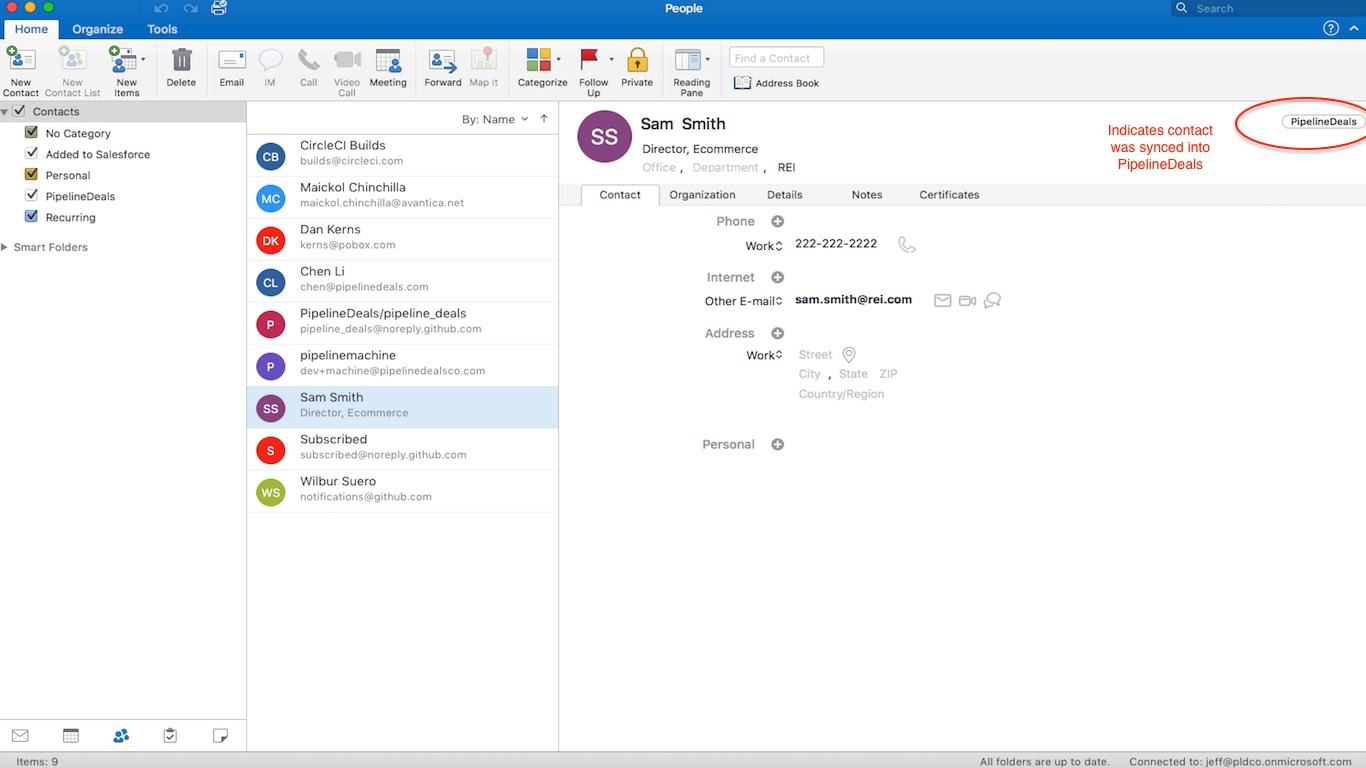Open the Tools ribbon tab
Screen dimensions: 1366x768
pyautogui.click(x=162, y=29)
